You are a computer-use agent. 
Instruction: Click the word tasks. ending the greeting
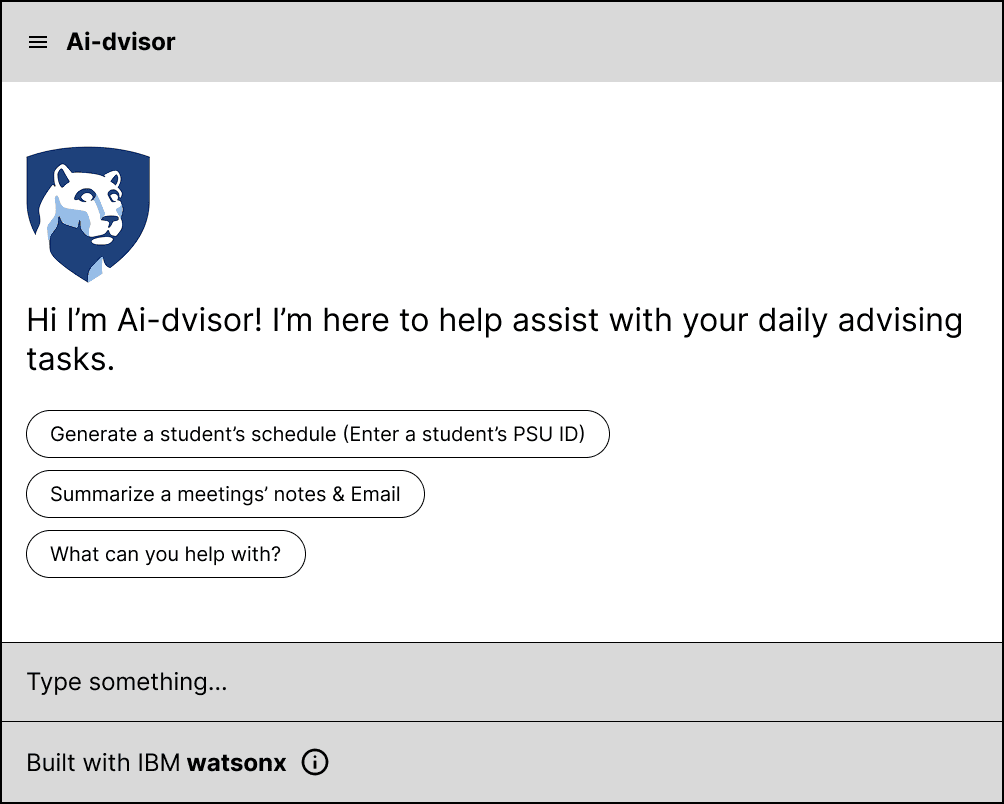click(x=70, y=359)
